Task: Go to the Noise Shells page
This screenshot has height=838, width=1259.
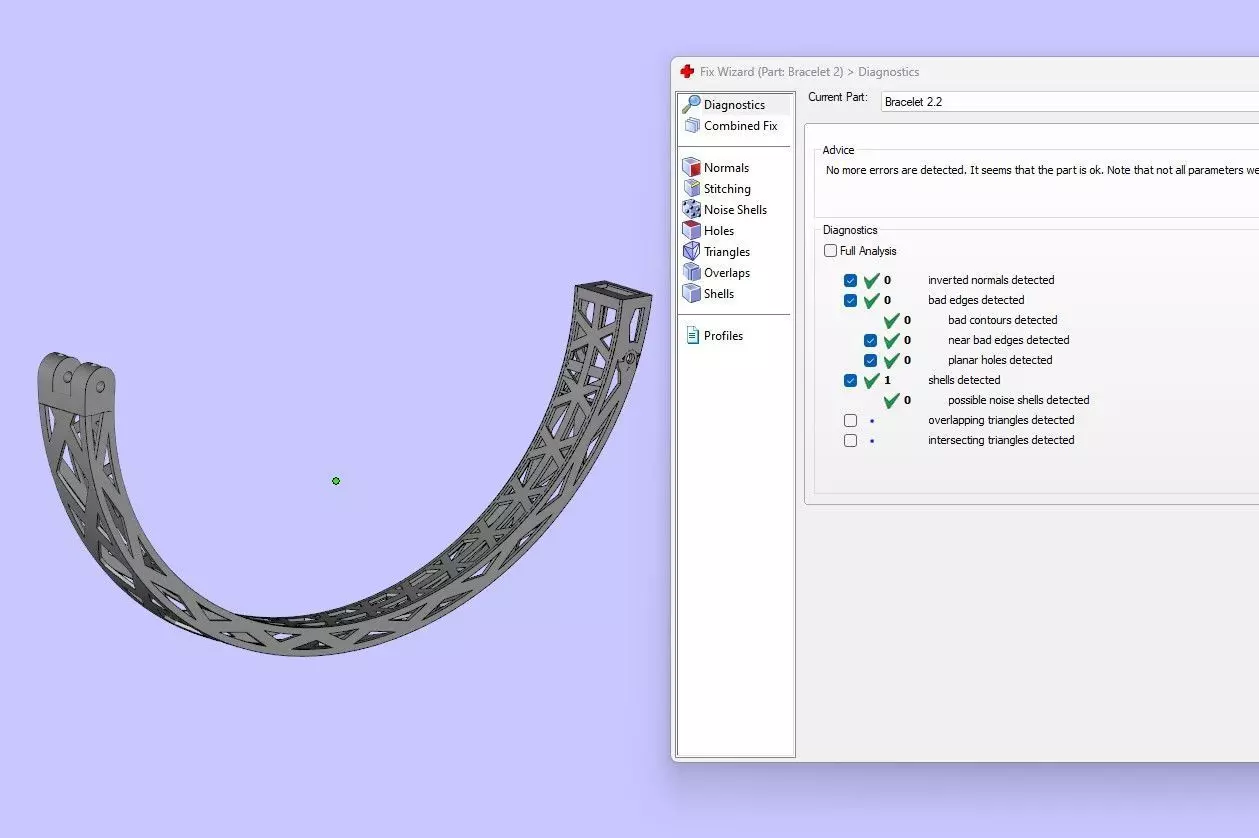Action: pos(735,210)
